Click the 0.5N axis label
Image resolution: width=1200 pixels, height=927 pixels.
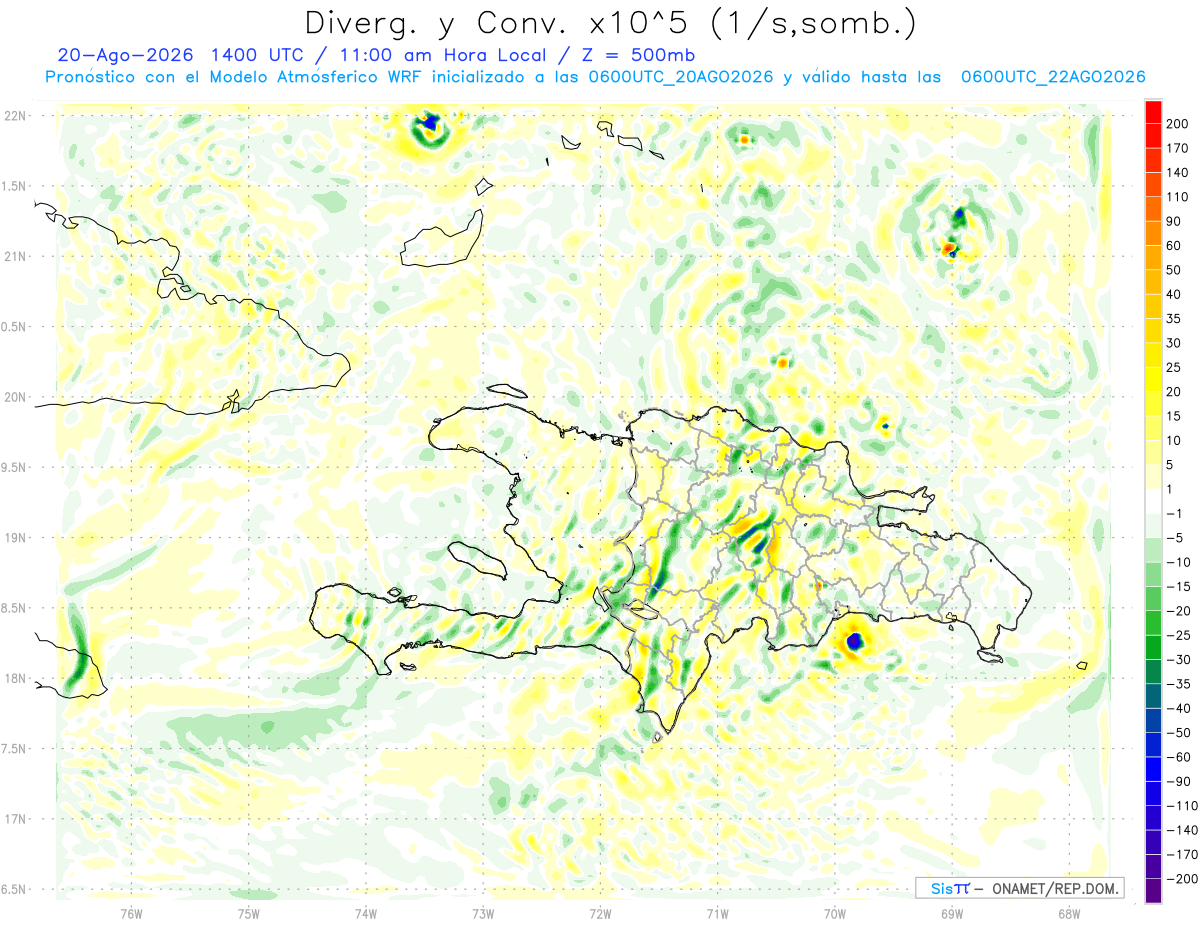14,327
